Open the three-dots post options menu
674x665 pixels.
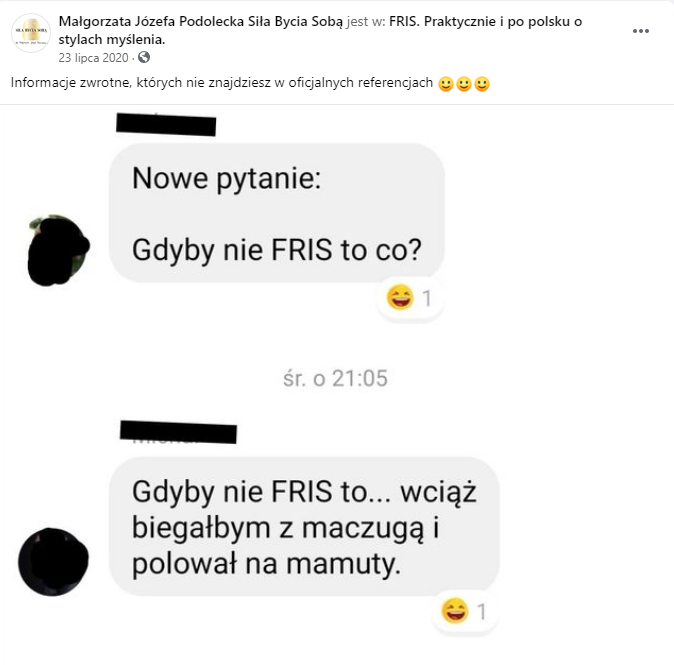click(640, 31)
